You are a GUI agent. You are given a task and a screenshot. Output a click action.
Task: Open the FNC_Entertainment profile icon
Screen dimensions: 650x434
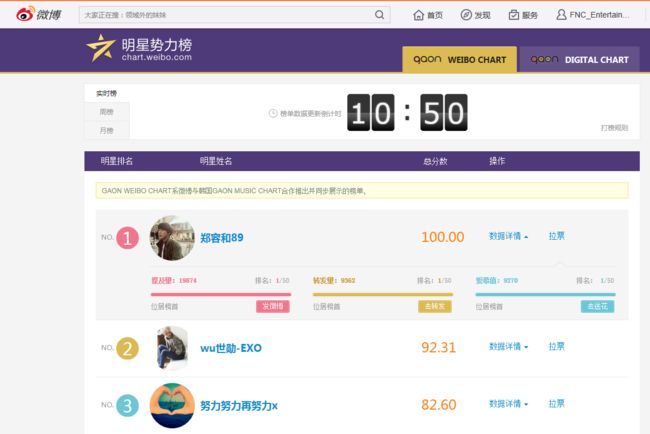coord(561,15)
